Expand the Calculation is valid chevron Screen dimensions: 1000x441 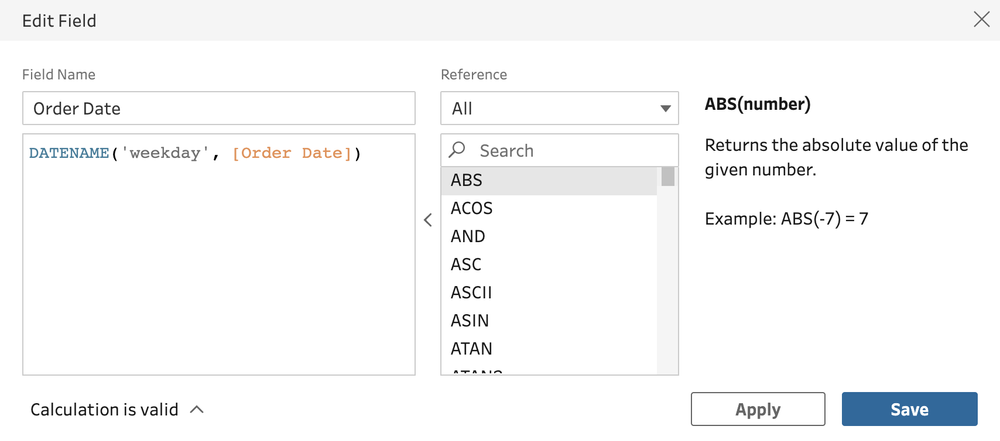197,409
